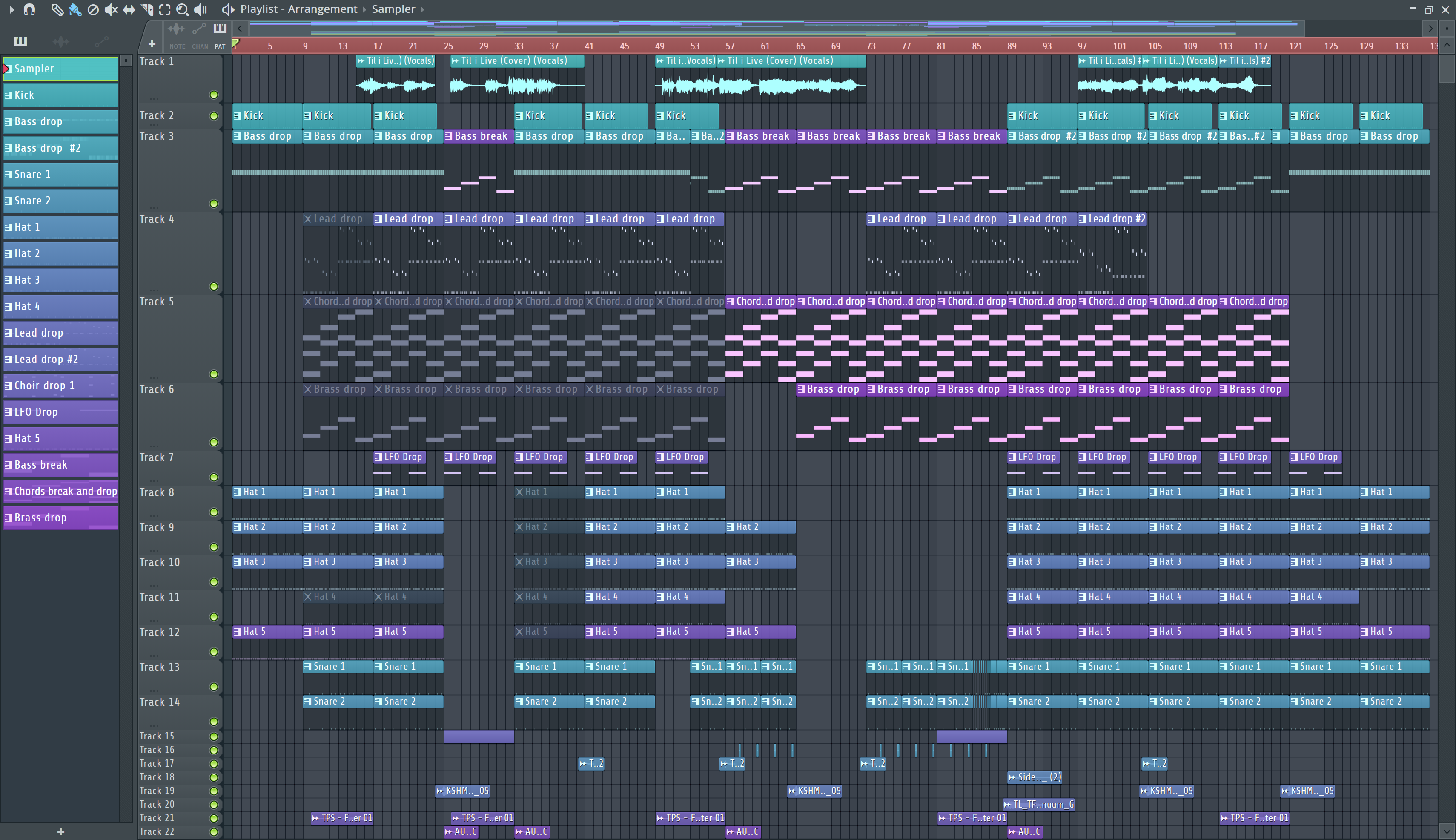The image size is (1456, 840).
Task: Mute Track 10 with its green dot
Action: point(214,582)
